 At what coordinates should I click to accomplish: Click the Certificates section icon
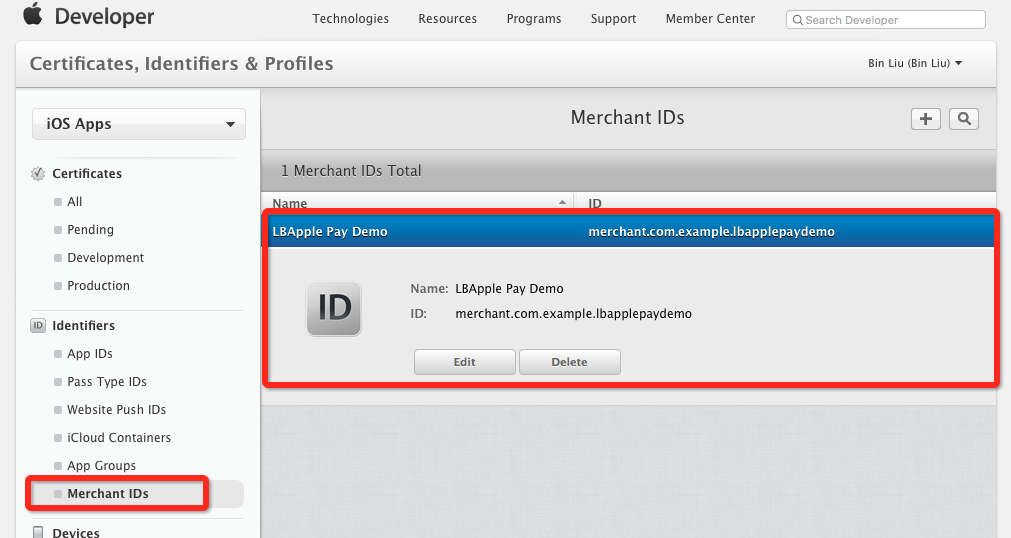pyautogui.click(x=38, y=174)
